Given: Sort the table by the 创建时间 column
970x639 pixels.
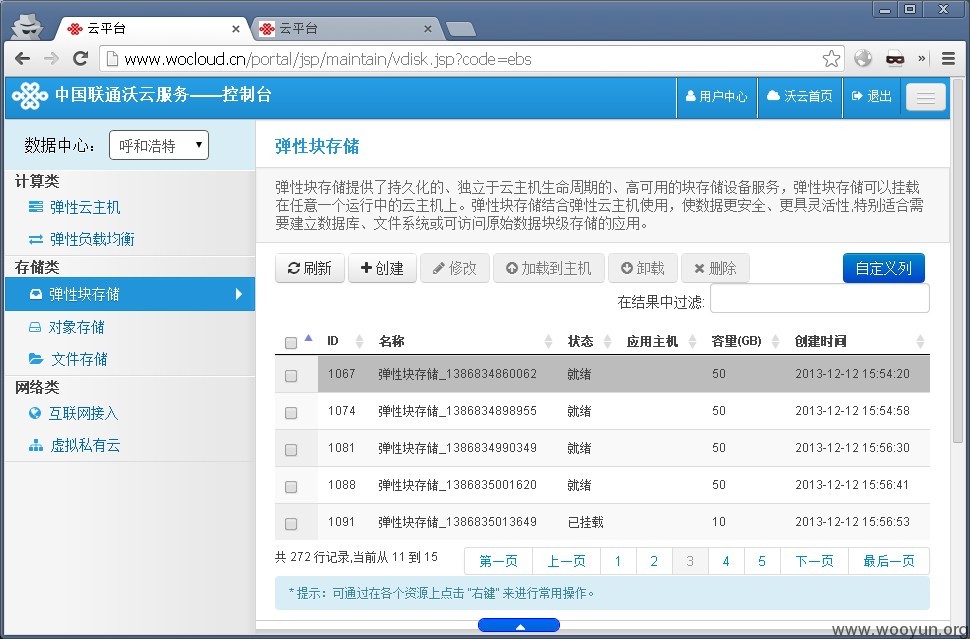Looking at the screenshot, I should [859, 341].
